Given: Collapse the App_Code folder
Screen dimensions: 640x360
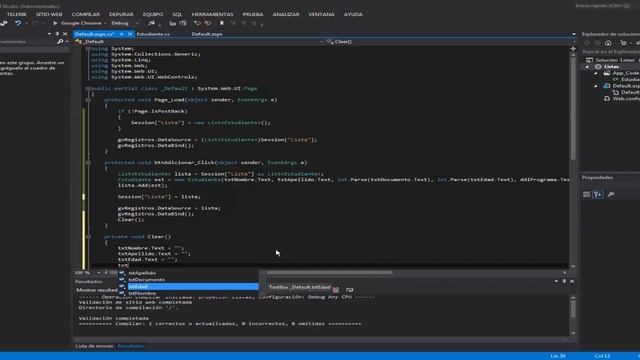Looking at the screenshot, I should tap(596, 73).
